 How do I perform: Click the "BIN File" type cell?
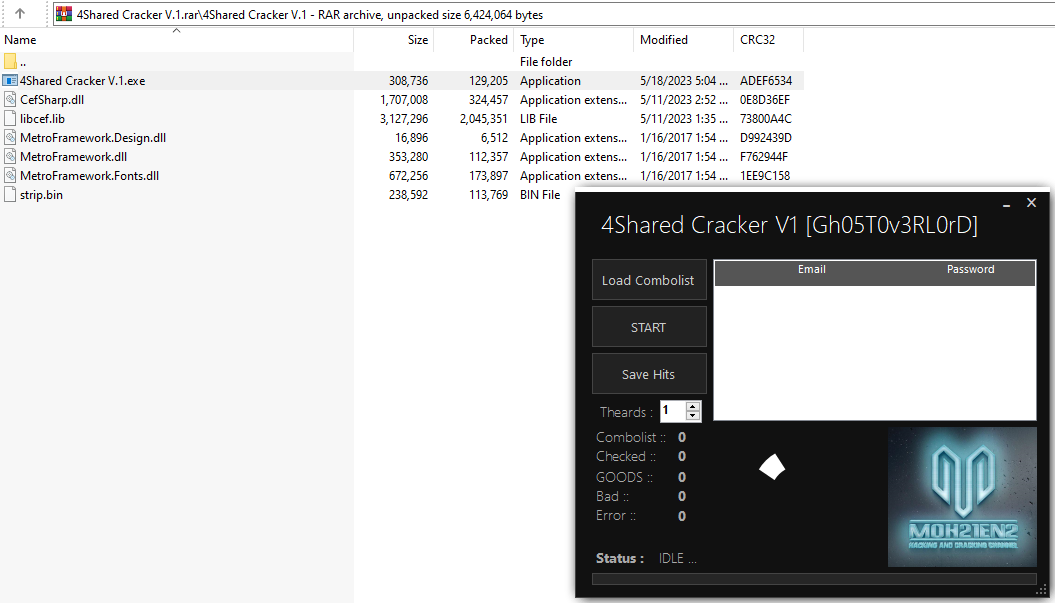pos(540,194)
